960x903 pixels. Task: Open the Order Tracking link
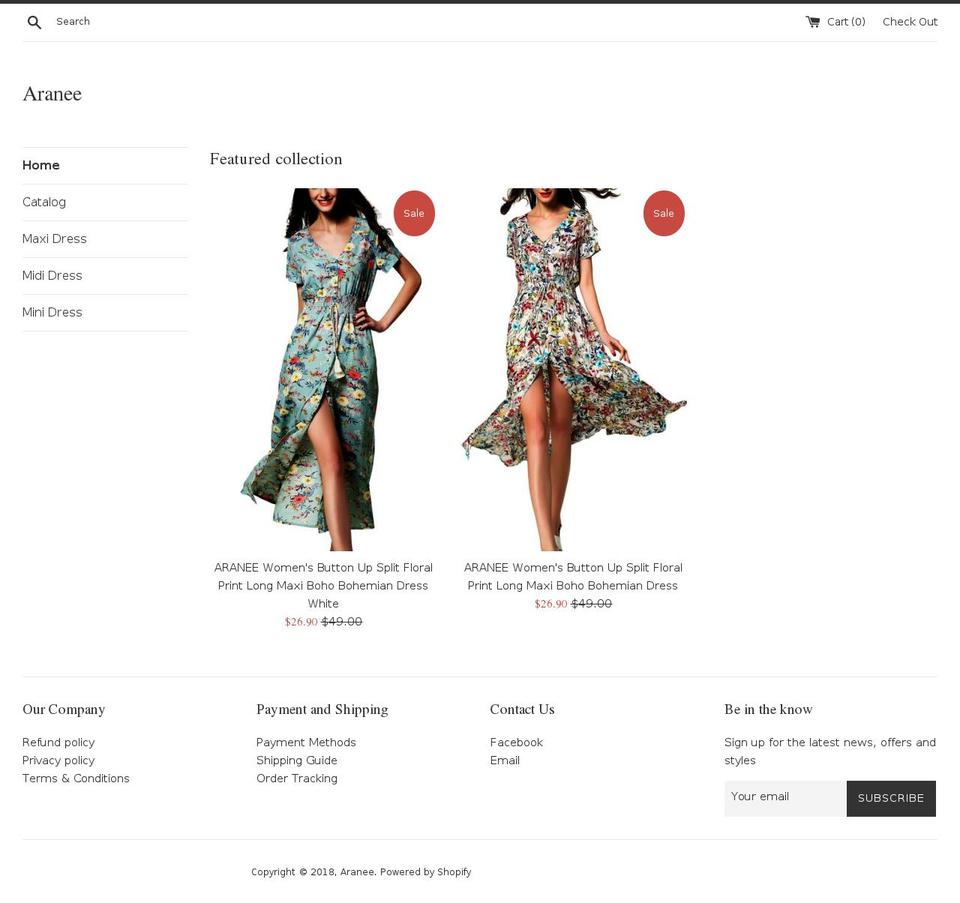click(297, 778)
